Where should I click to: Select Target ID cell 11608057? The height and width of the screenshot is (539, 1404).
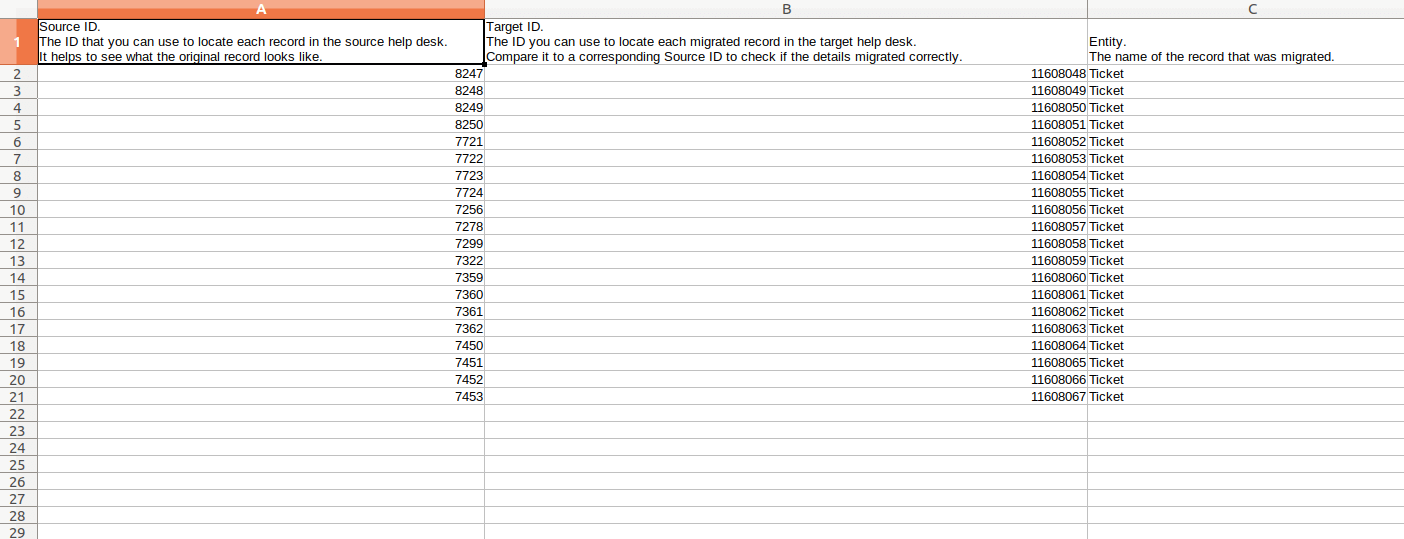click(x=786, y=227)
